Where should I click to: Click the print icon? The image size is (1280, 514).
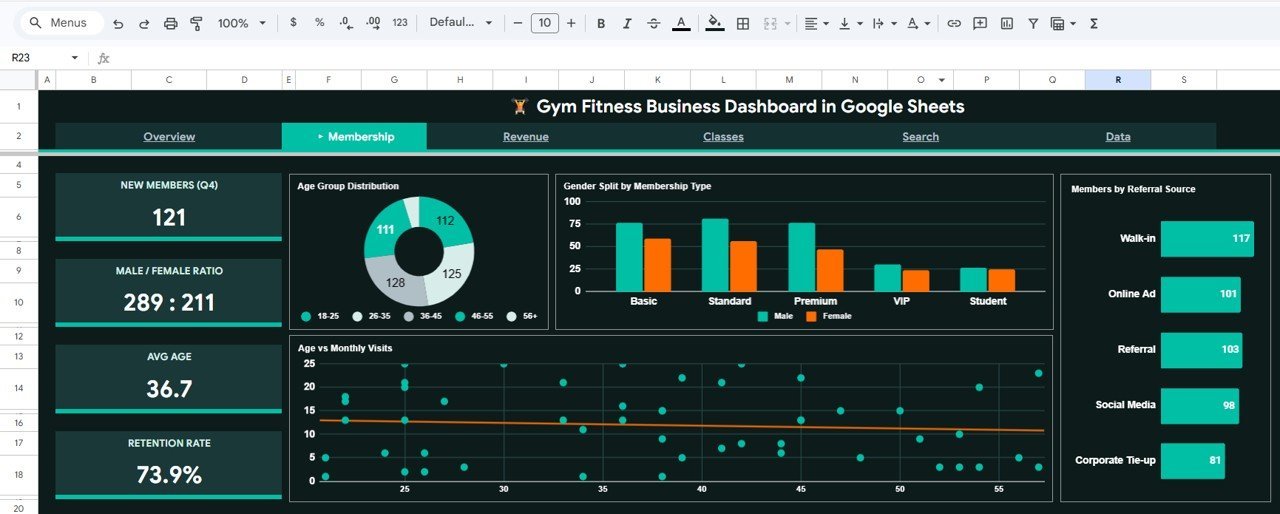tap(170, 23)
